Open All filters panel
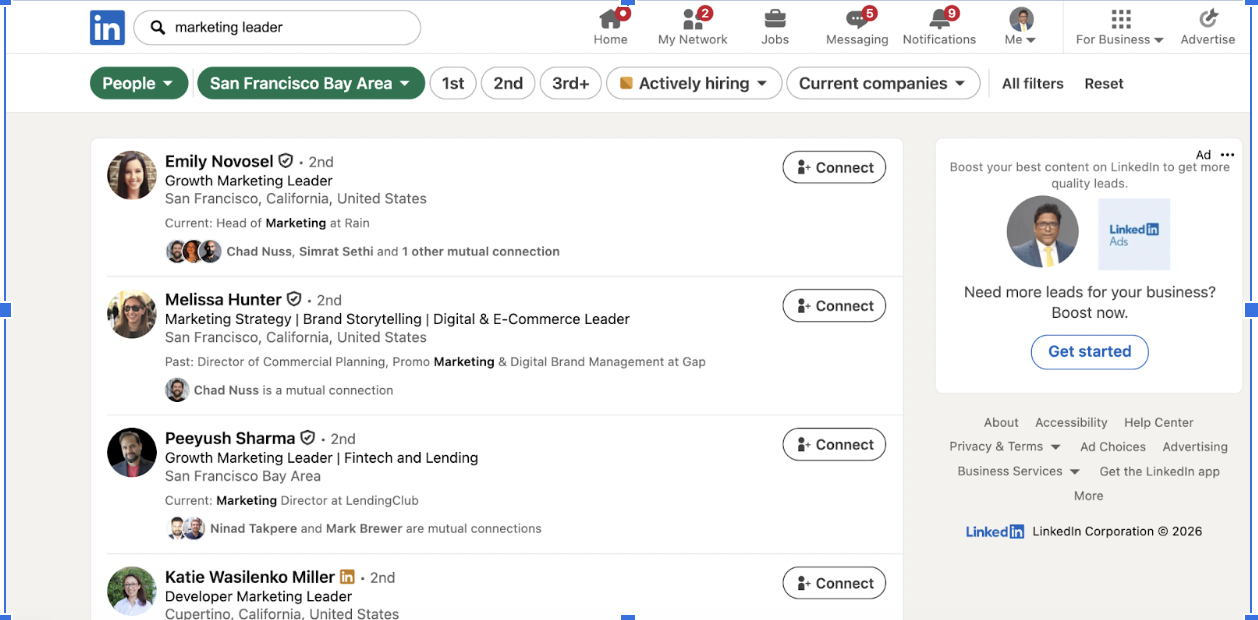 tap(1033, 84)
